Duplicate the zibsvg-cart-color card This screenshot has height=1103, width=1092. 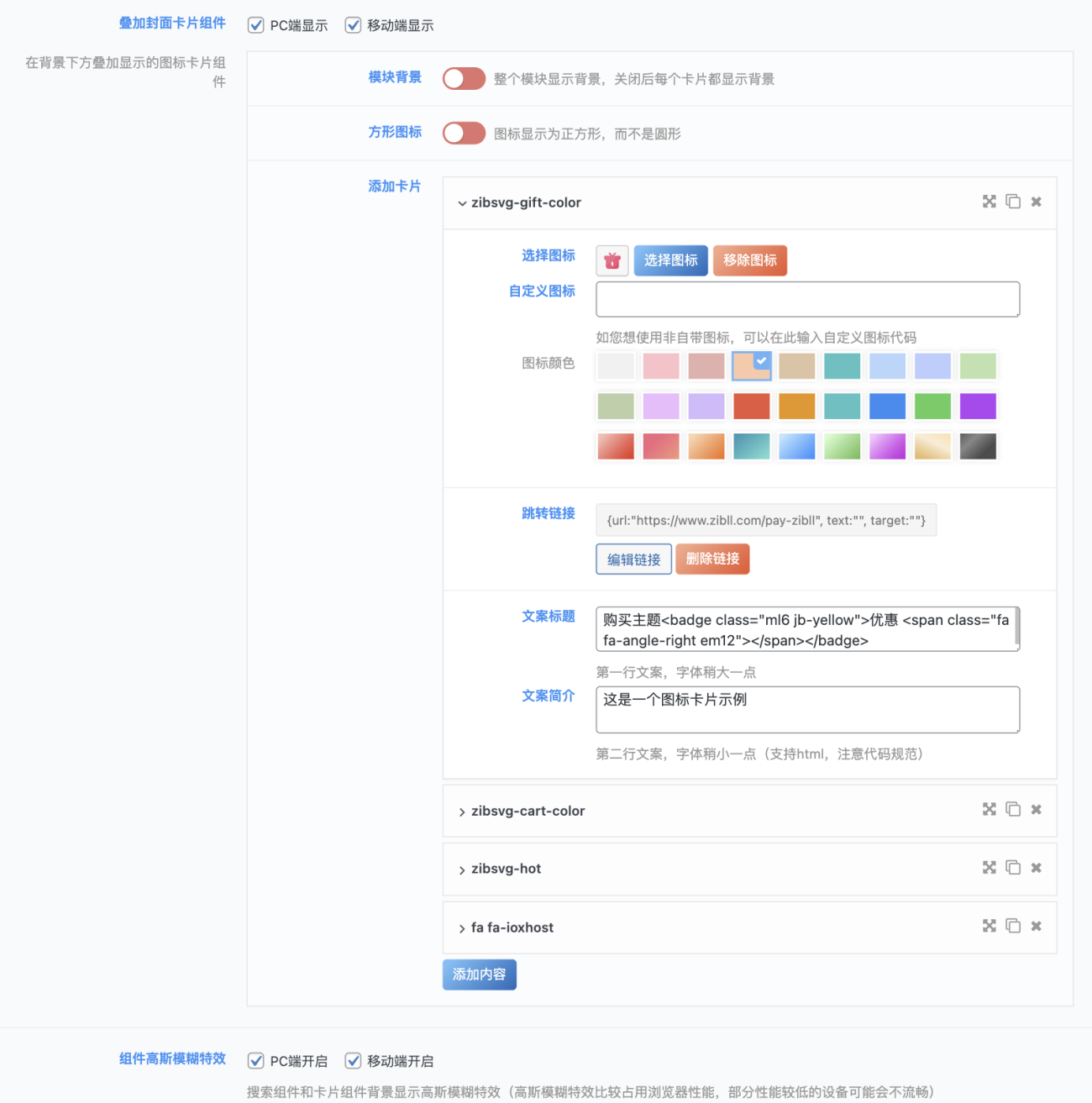pos(1013,809)
